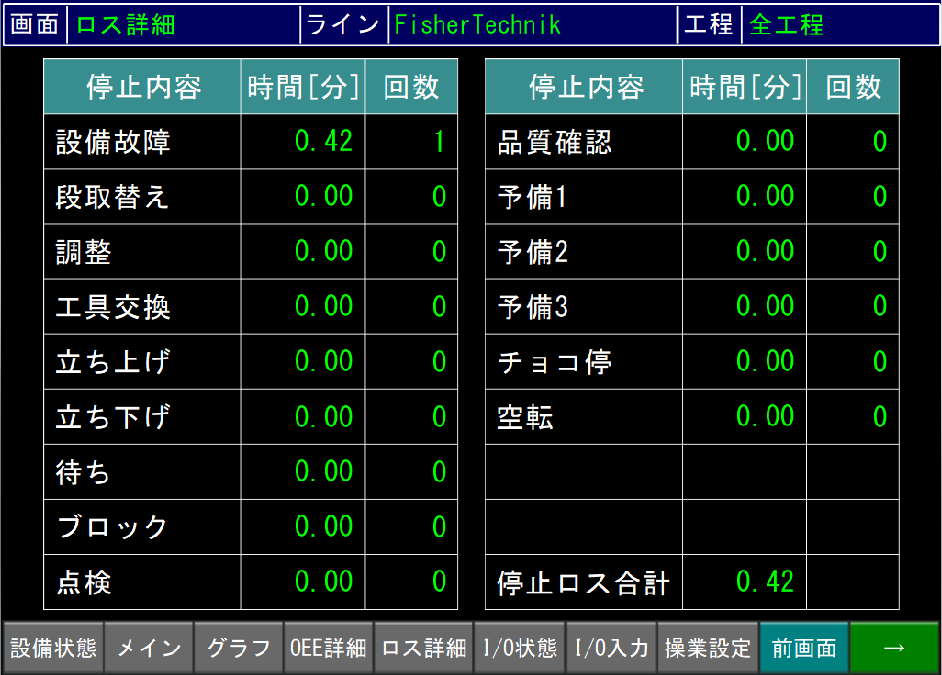Click the ブロック row label
Image resolution: width=942 pixels, height=675 pixels.
[x=112, y=527]
